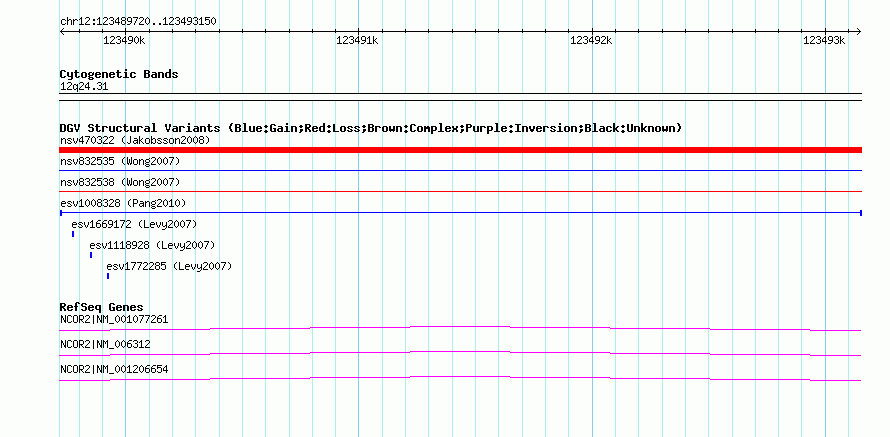Click the magenta NM_006312 transcript line

coord(460,353)
